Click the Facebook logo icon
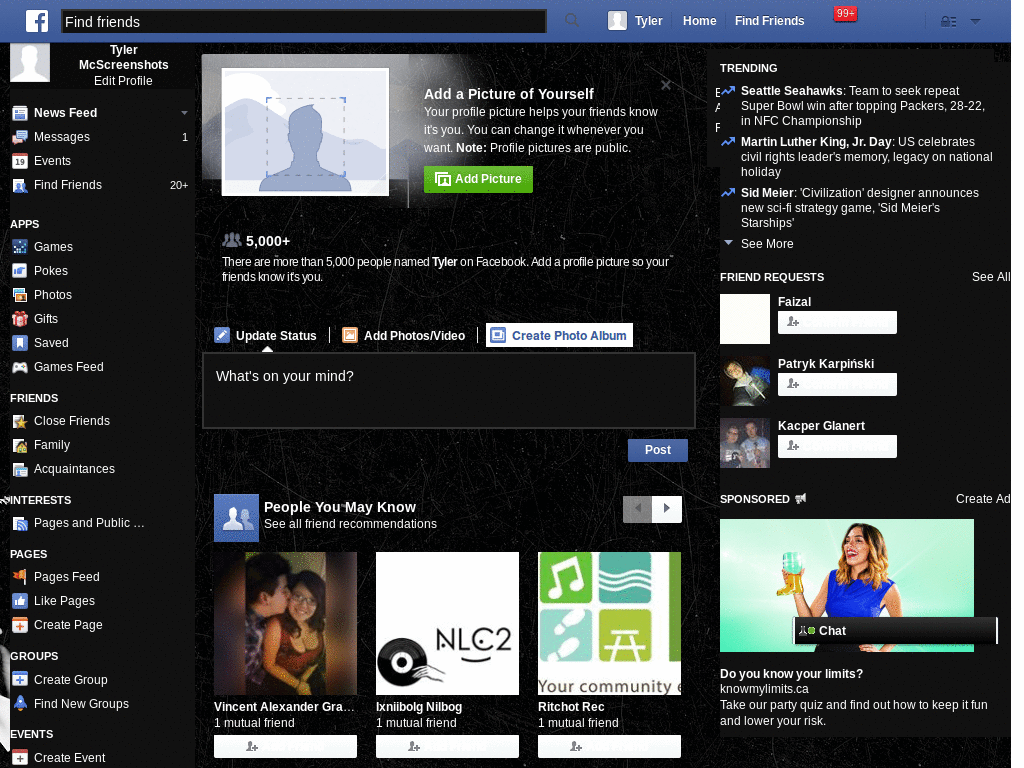 pos(37,21)
